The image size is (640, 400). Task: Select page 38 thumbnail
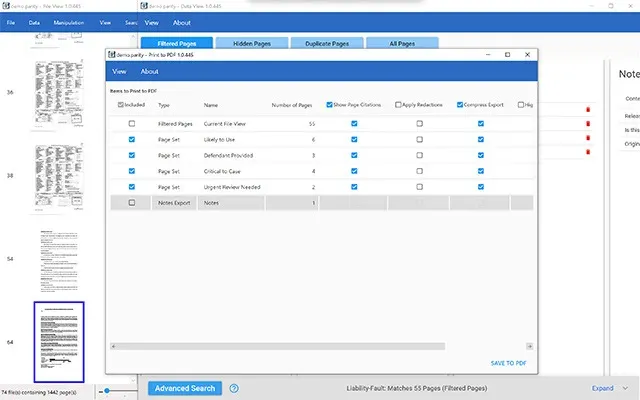[x=59, y=177]
